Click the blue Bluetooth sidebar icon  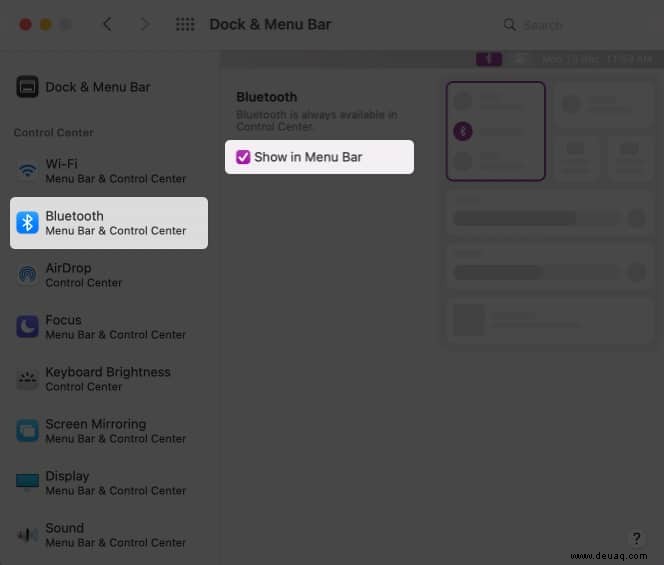click(28, 223)
